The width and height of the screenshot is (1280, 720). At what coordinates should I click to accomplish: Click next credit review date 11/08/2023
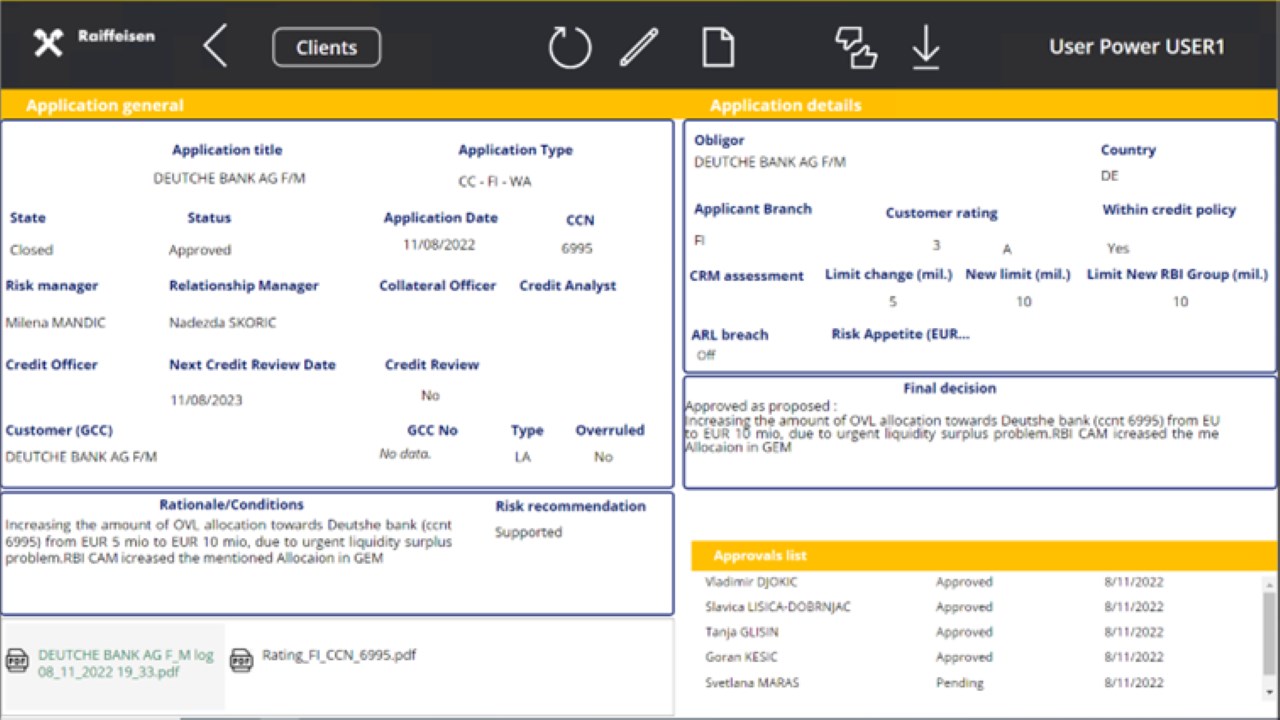[206, 400]
